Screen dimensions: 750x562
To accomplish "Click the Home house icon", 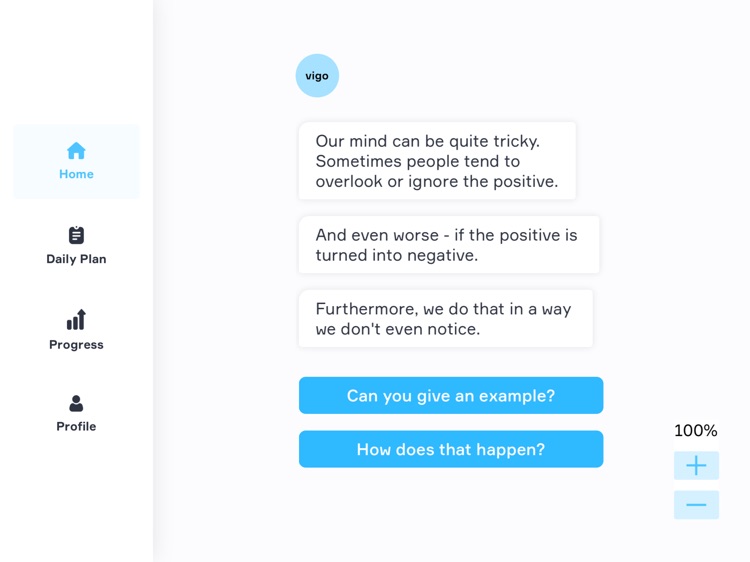I will [76, 151].
